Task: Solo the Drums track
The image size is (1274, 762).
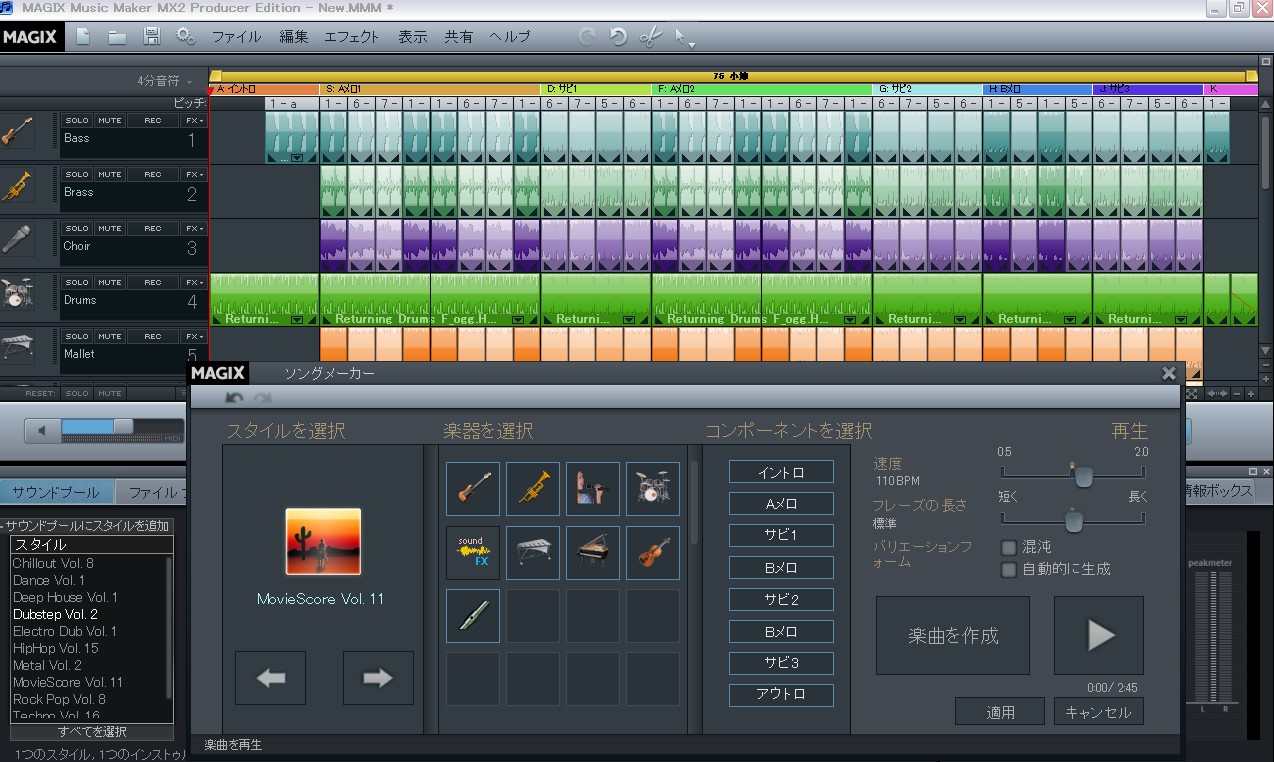Action: pyautogui.click(x=77, y=282)
